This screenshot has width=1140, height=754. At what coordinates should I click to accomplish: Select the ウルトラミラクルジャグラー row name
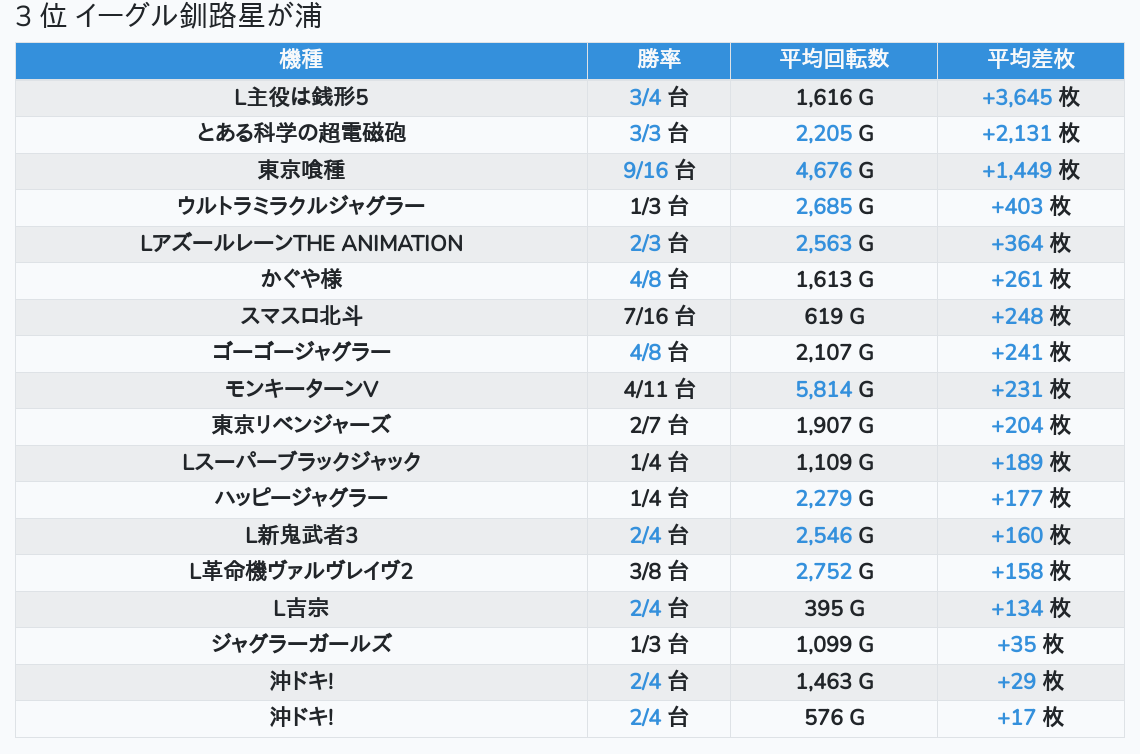pyautogui.click(x=301, y=206)
